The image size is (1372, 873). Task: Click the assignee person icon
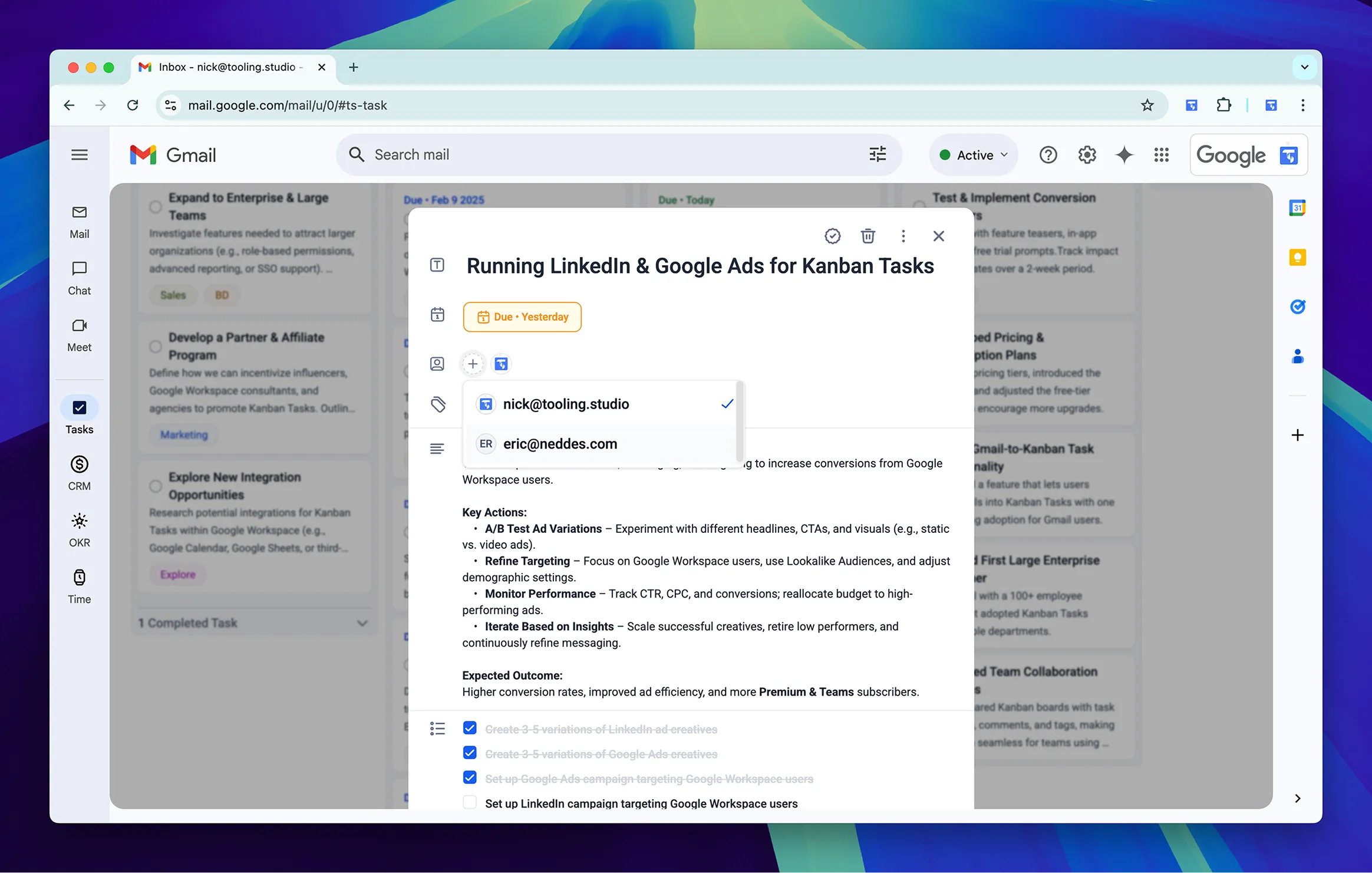437,364
